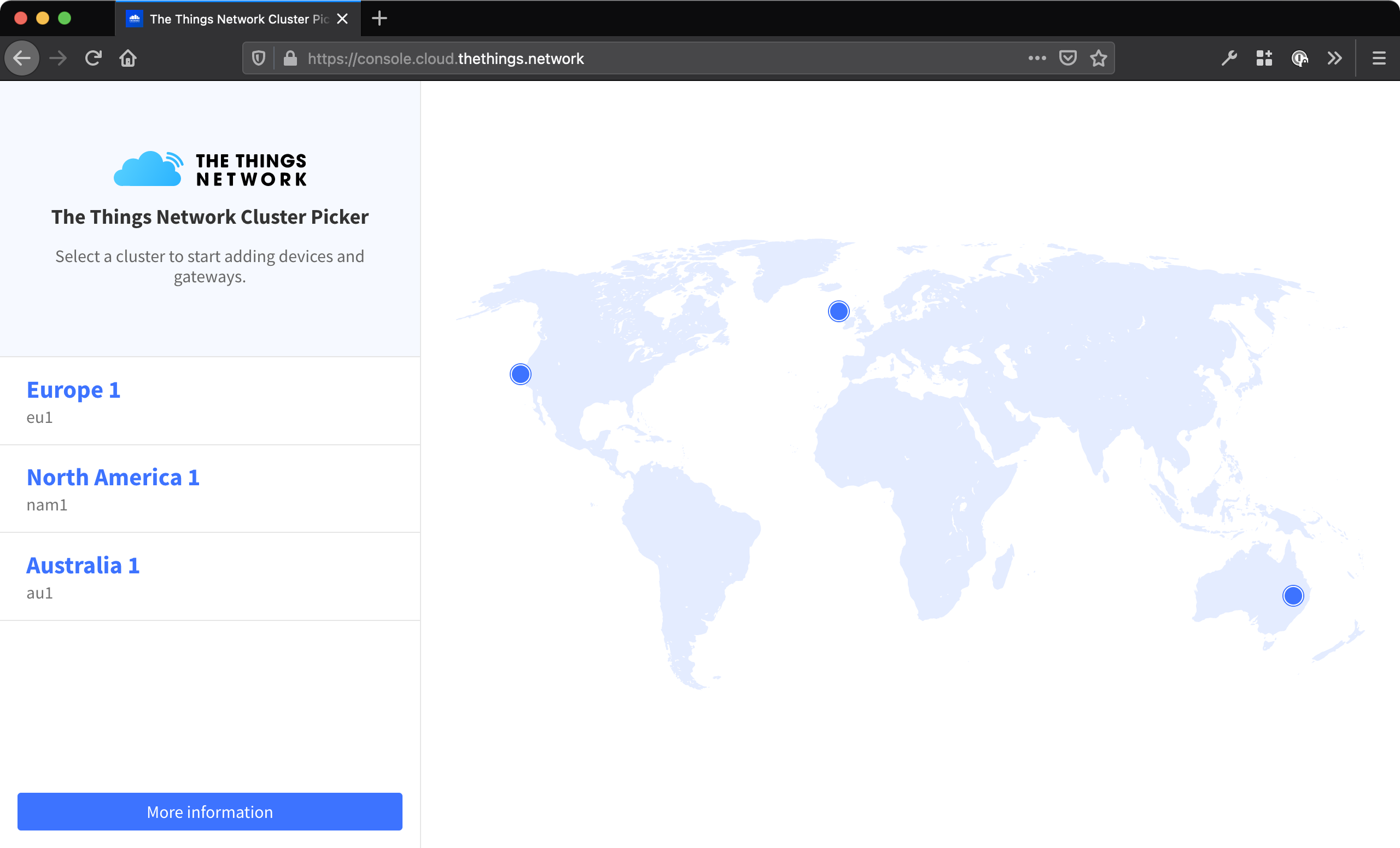Viewport: 1400px width, 848px height.
Task: Click the browser back navigation arrow
Action: [x=22, y=58]
